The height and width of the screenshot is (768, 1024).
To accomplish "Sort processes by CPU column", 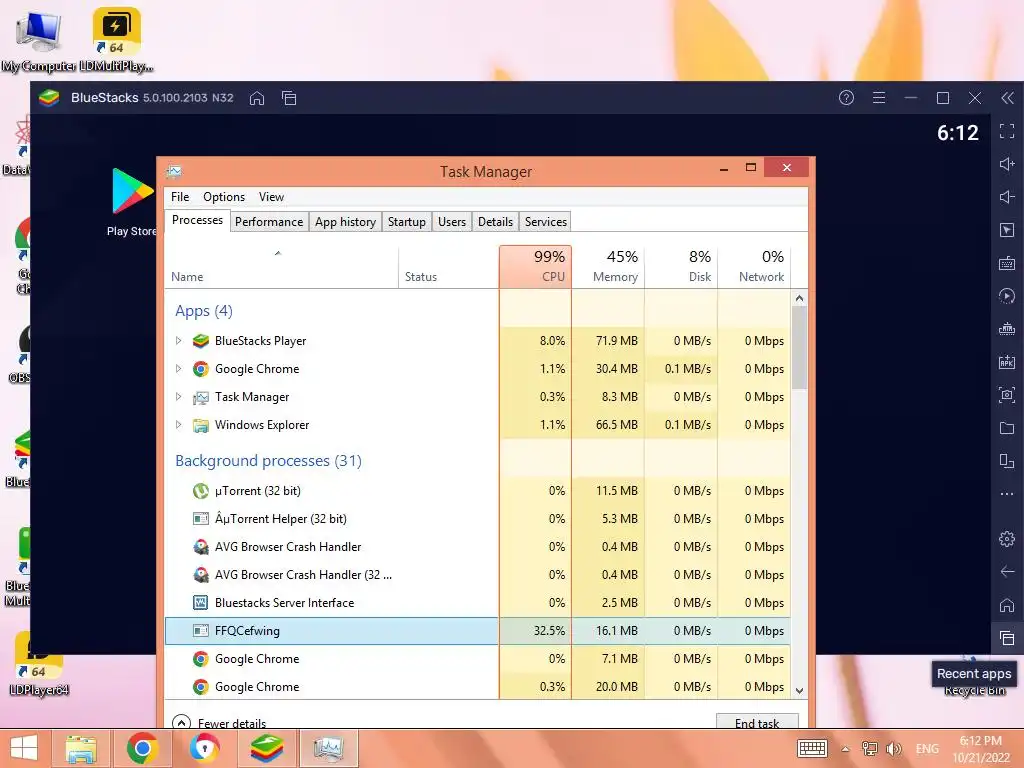I will [x=536, y=266].
